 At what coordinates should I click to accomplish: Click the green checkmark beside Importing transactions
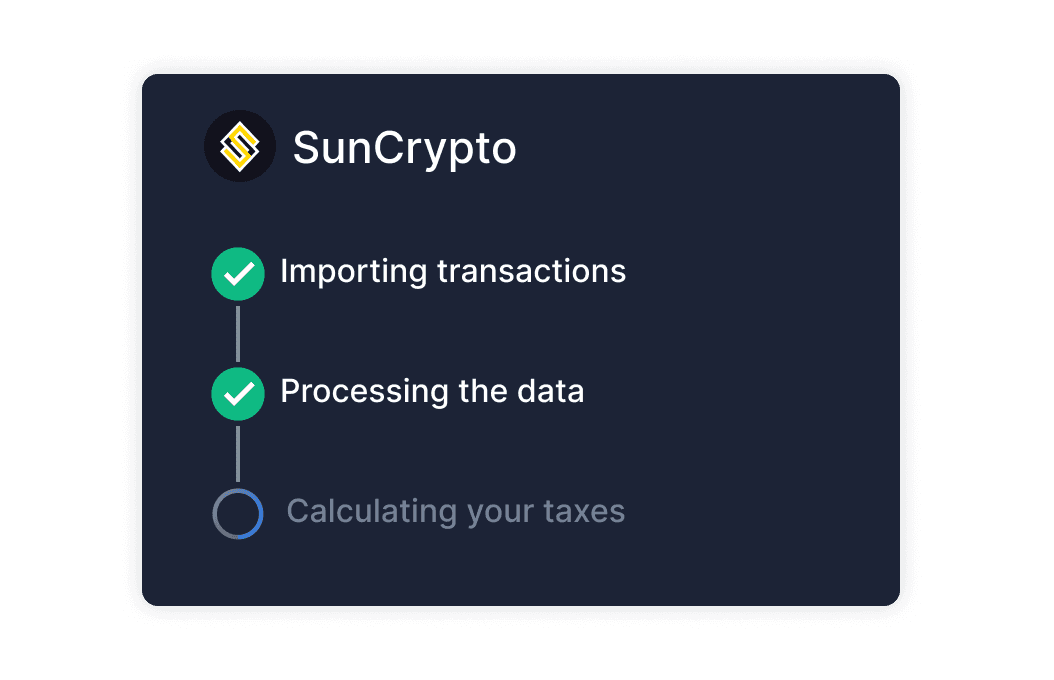(x=238, y=273)
